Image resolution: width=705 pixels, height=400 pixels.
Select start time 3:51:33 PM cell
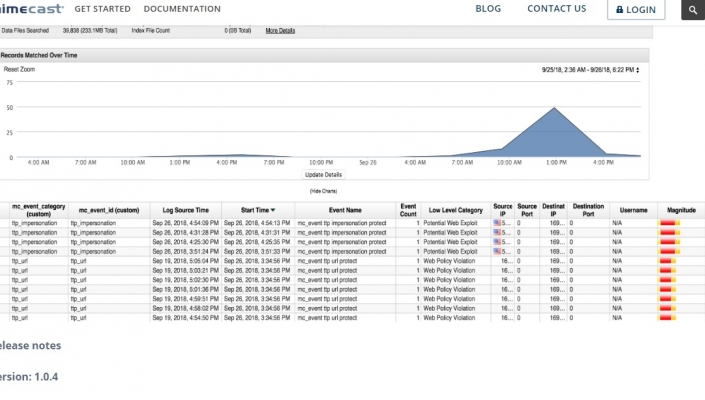tap(258, 251)
